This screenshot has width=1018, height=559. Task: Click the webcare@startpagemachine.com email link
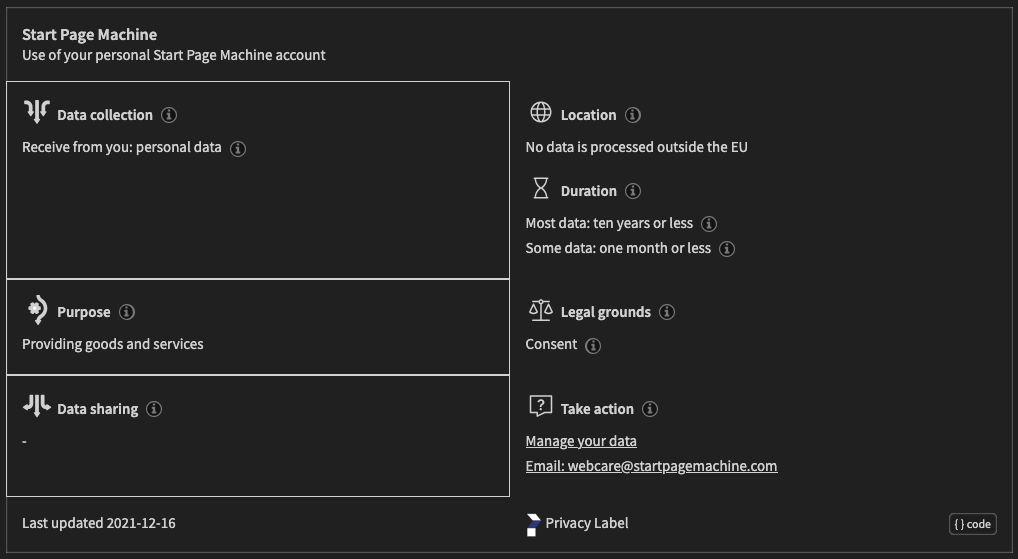(651, 466)
